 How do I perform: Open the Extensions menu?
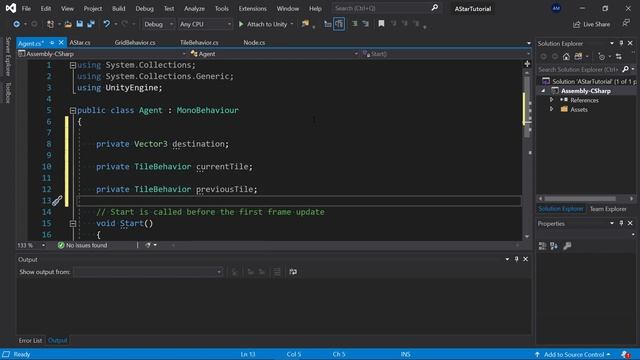click(x=252, y=8)
